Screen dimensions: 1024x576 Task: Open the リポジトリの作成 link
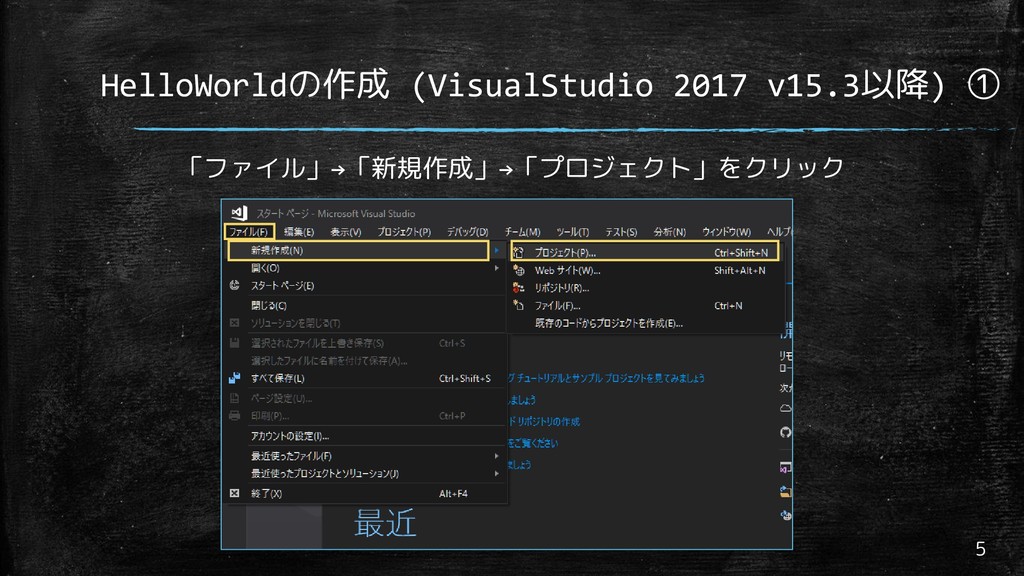(544, 422)
